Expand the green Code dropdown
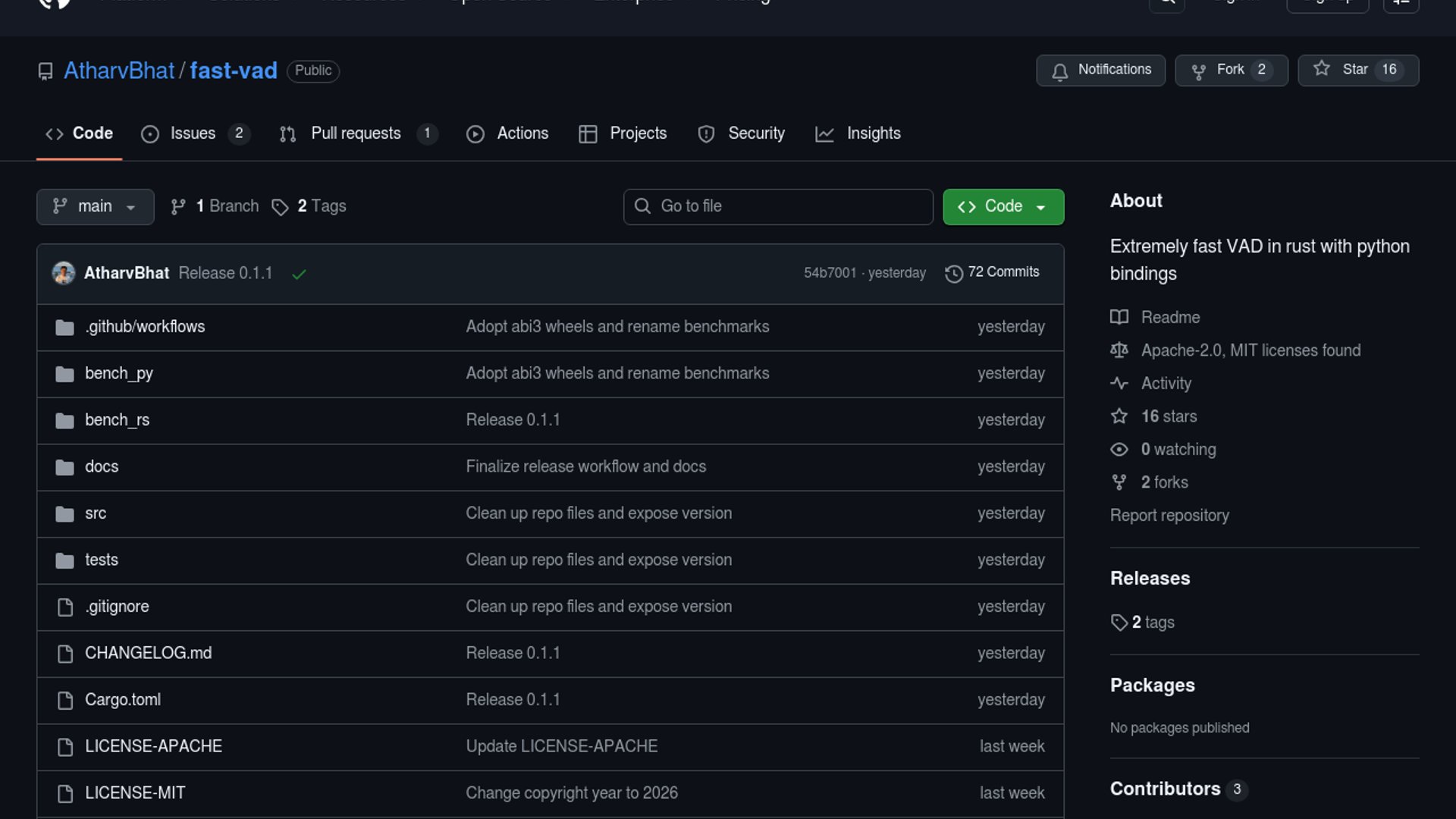Screen dimensions: 1456x819 click(x=1003, y=206)
